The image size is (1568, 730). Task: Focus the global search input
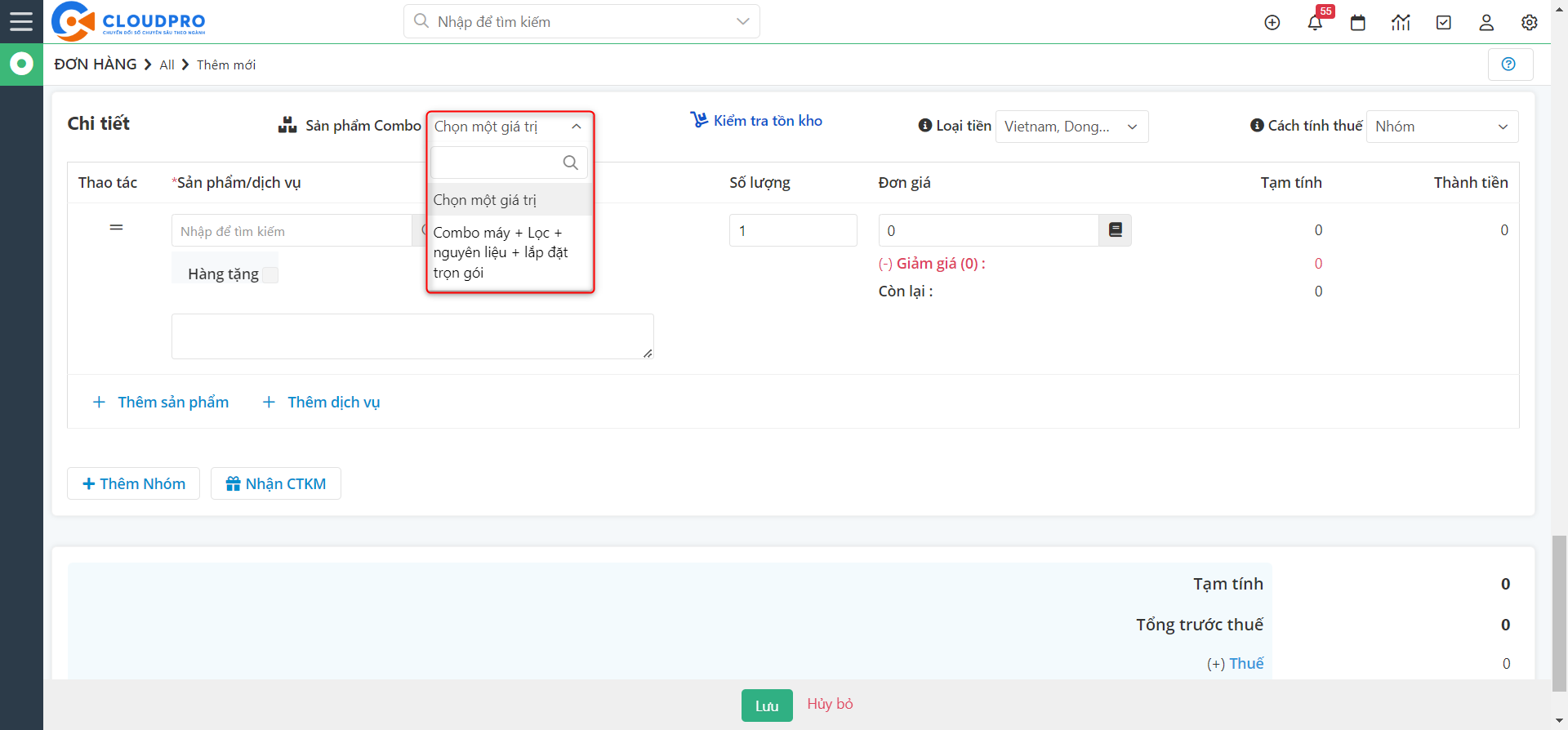(581, 22)
